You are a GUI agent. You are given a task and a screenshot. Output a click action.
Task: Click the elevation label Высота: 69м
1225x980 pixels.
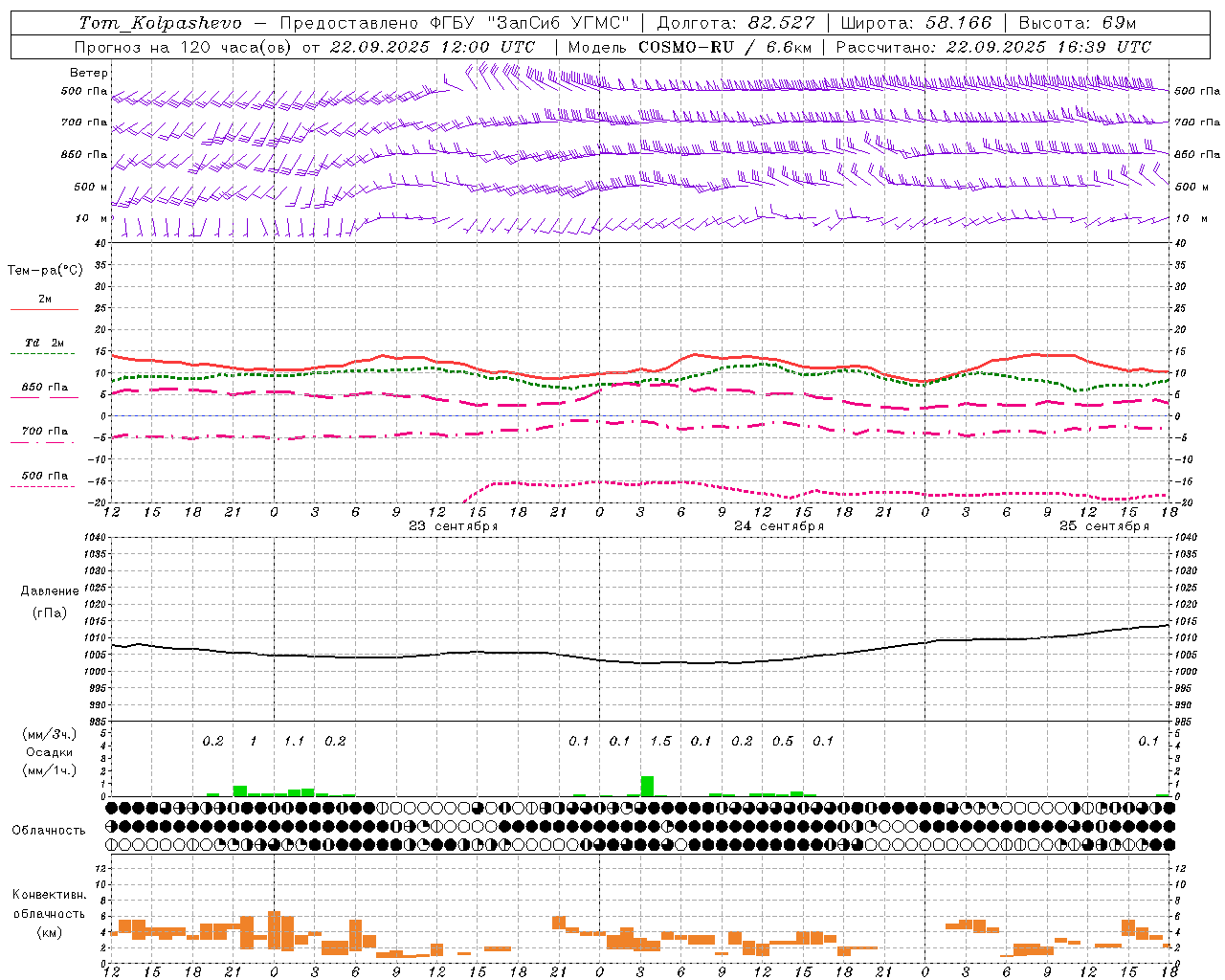(1078, 22)
